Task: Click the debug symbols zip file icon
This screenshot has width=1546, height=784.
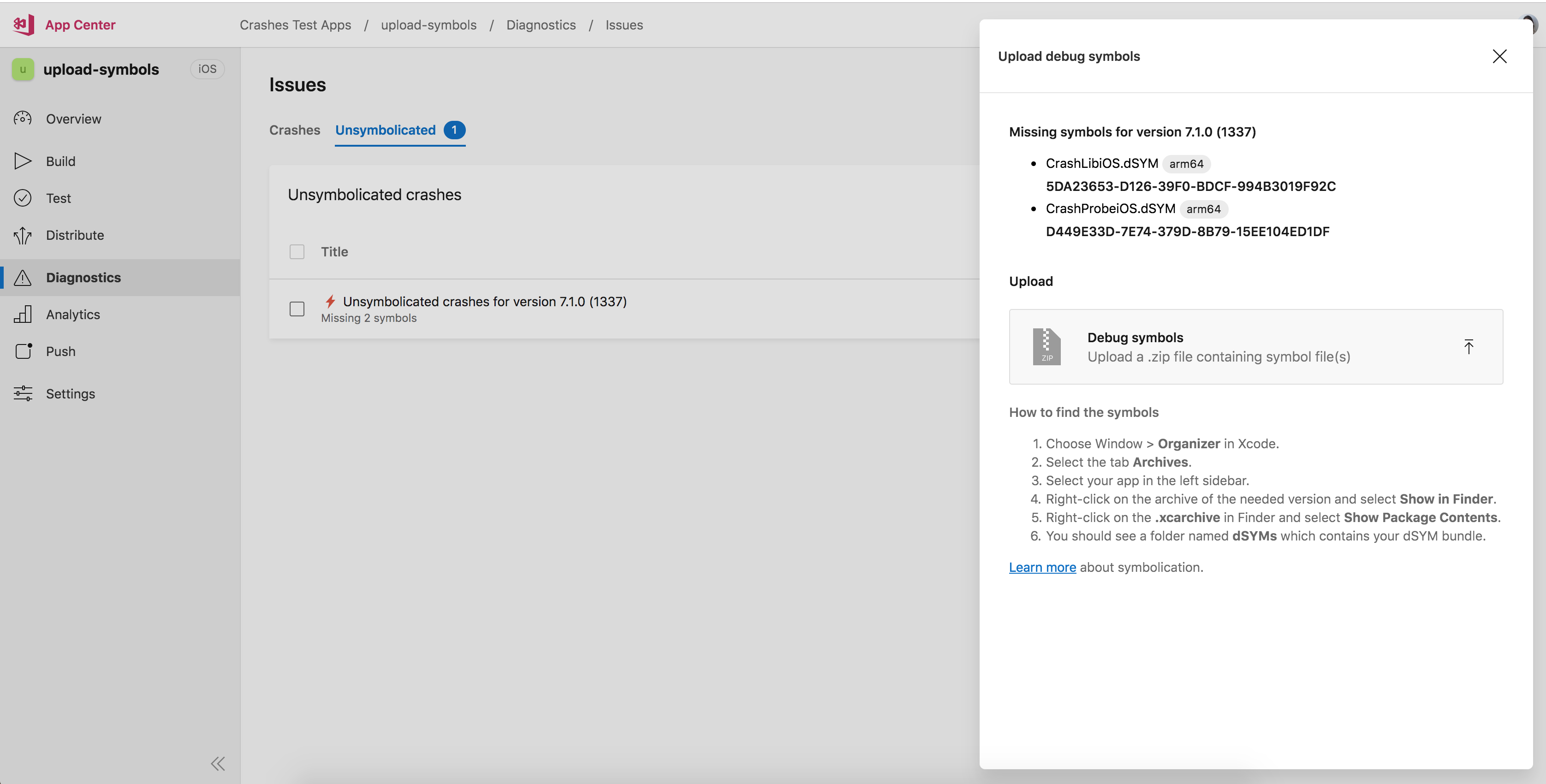Action: point(1047,346)
